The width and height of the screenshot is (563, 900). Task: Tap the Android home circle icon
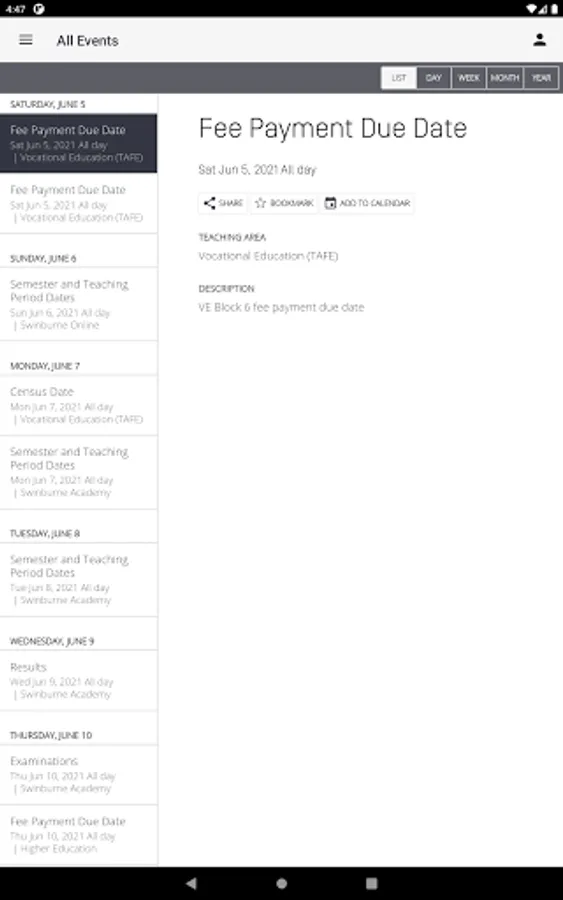point(281,883)
